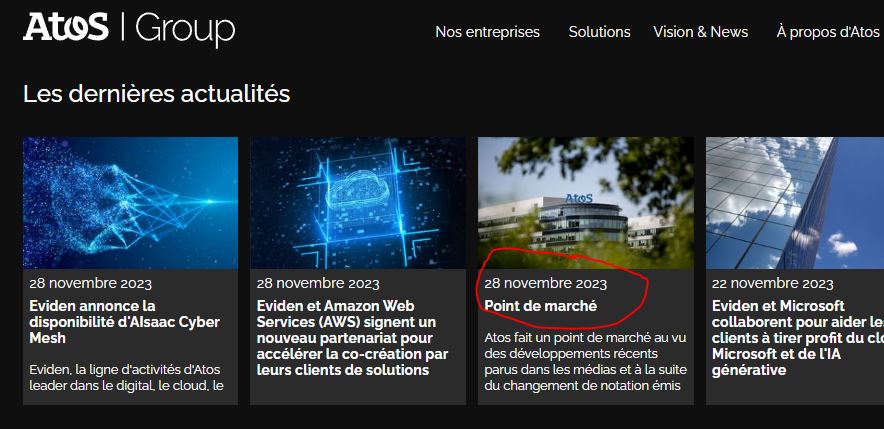
Task: Open the Eviden and AWS partnership headline
Action: point(352,338)
